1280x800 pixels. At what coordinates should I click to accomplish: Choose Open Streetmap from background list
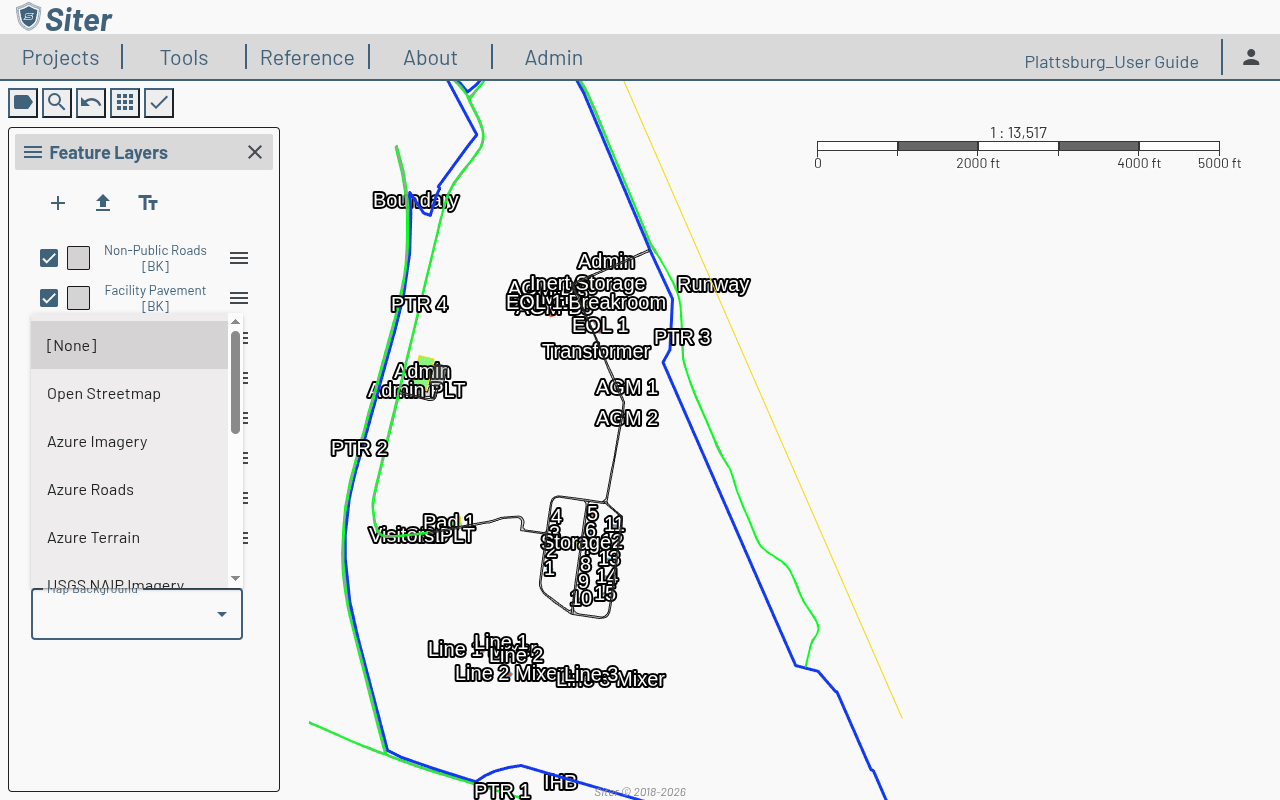coord(129,393)
